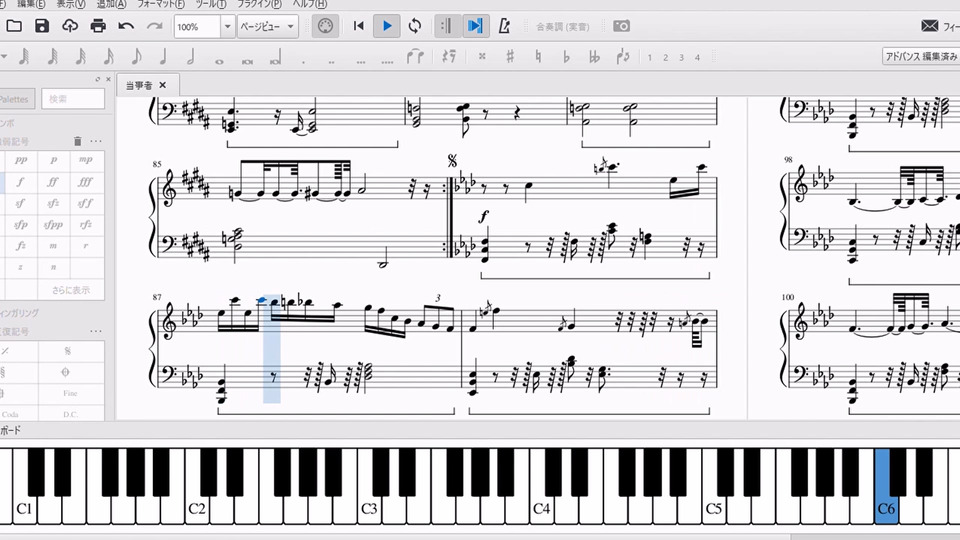Screen dimensions: 960x540
Task: Open feedback envelope icon
Action: point(929,26)
